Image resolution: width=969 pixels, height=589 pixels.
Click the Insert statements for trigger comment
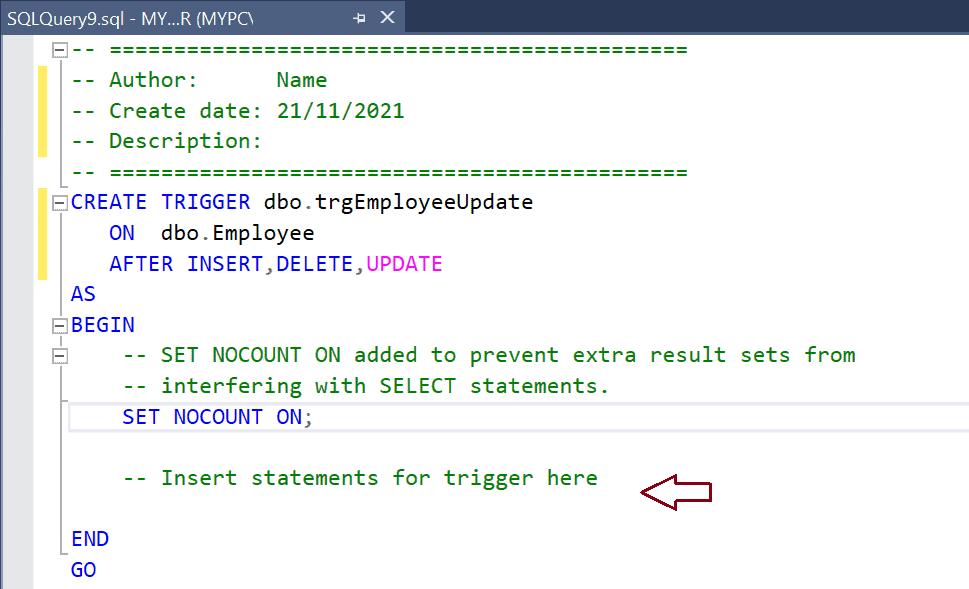point(360,478)
